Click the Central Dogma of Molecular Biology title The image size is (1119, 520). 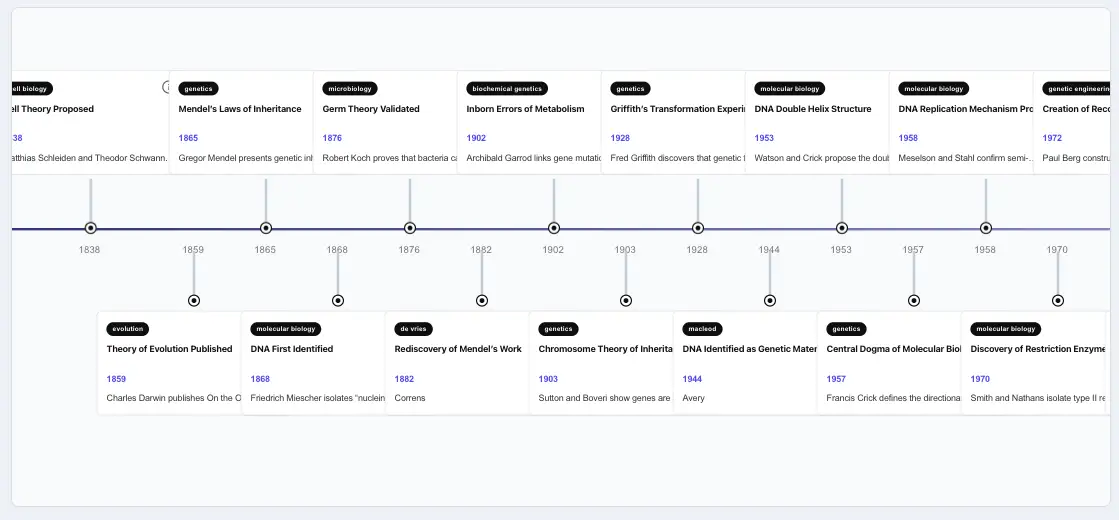coord(893,350)
